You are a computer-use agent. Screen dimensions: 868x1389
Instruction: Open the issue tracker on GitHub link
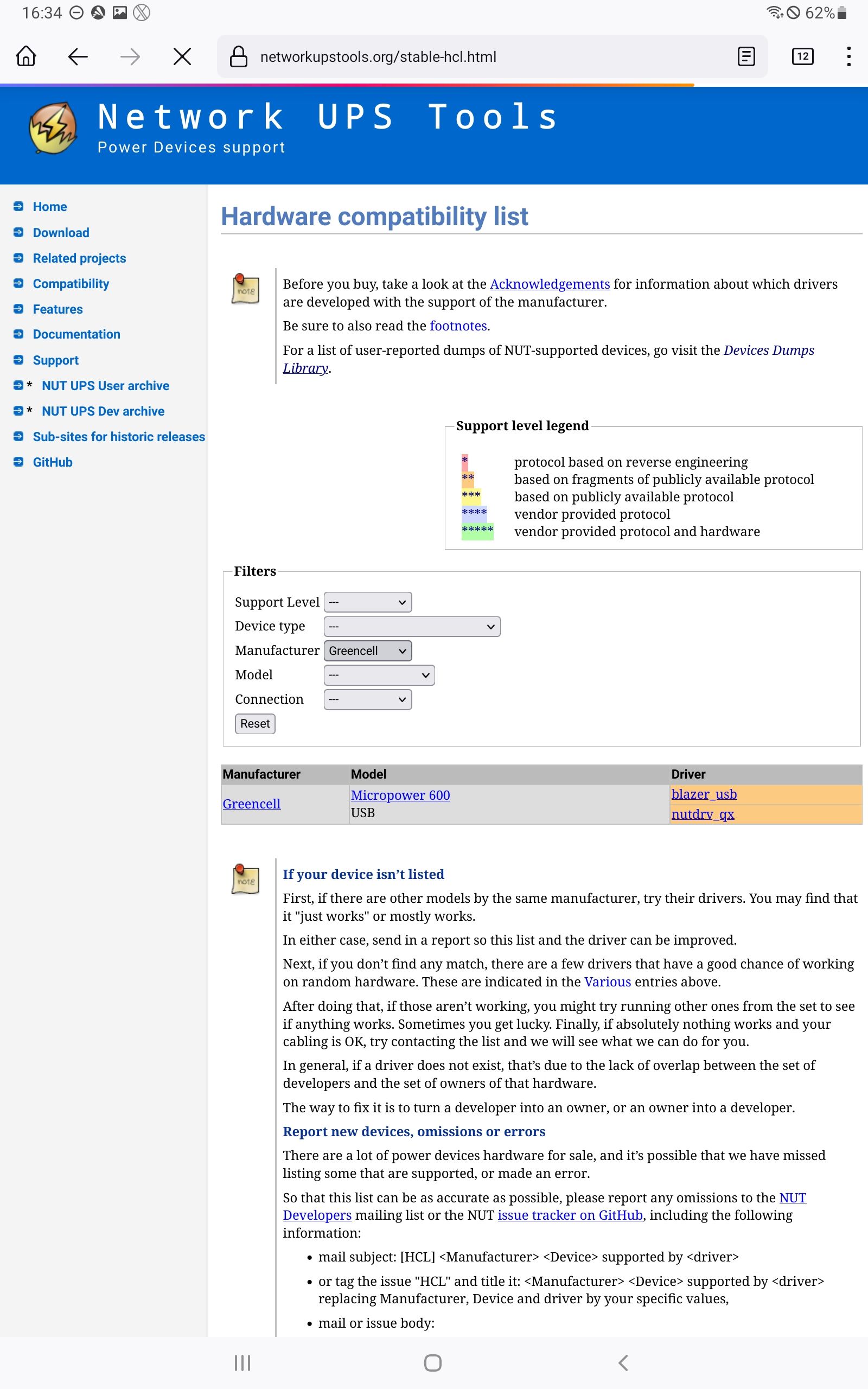pos(570,1215)
